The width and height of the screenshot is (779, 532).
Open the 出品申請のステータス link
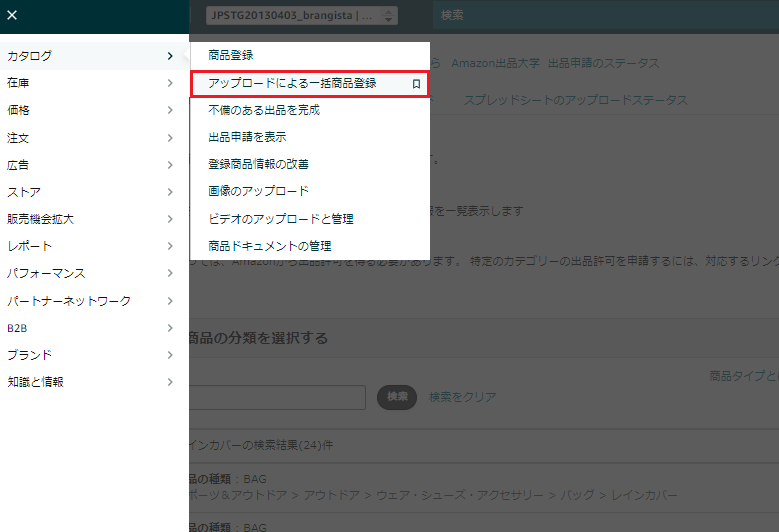pyautogui.click(x=603, y=63)
